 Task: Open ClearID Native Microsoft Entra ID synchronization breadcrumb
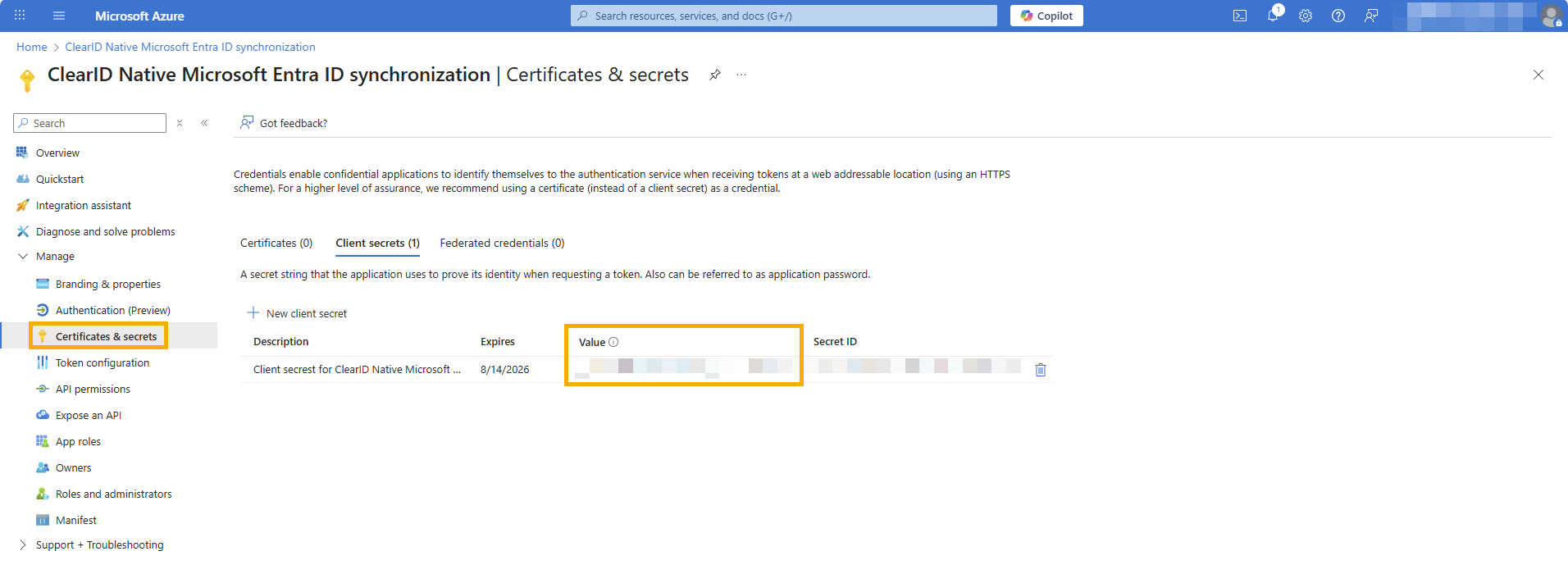tap(190, 47)
